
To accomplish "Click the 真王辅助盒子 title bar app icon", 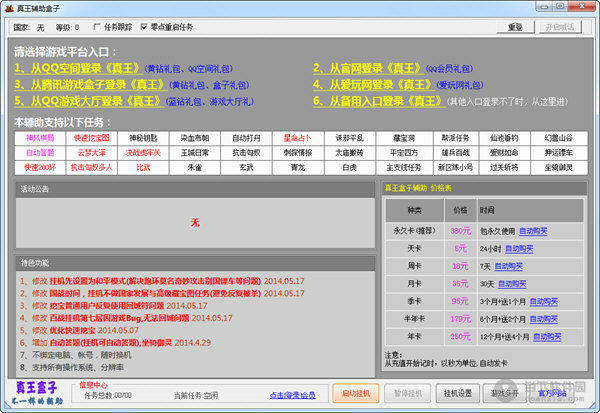I will pos(9,8).
